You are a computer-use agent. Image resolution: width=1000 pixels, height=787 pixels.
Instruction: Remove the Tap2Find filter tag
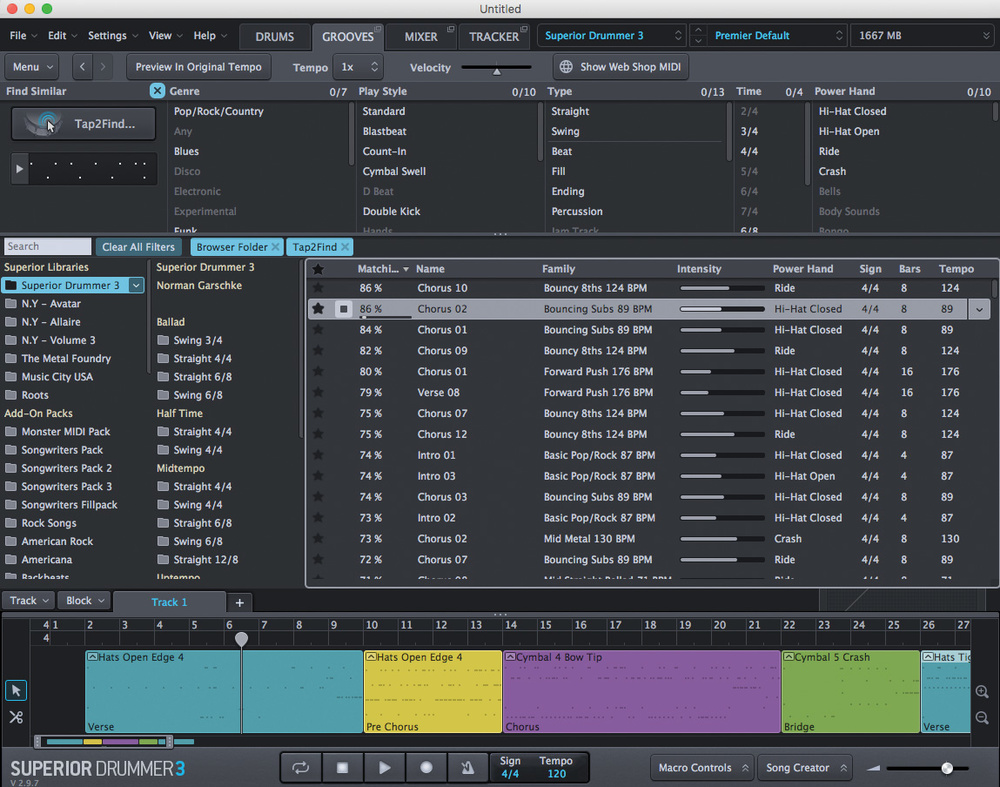[345, 247]
